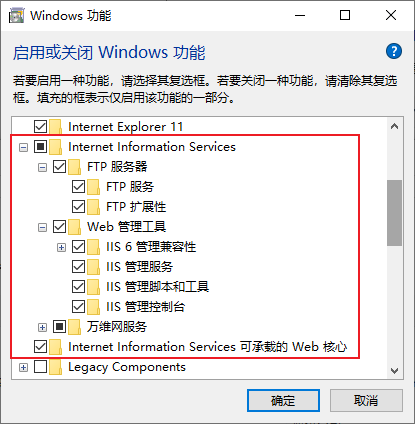
Task: Expand the IIS 6 管理兼容性 node
Action: tap(61, 247)
